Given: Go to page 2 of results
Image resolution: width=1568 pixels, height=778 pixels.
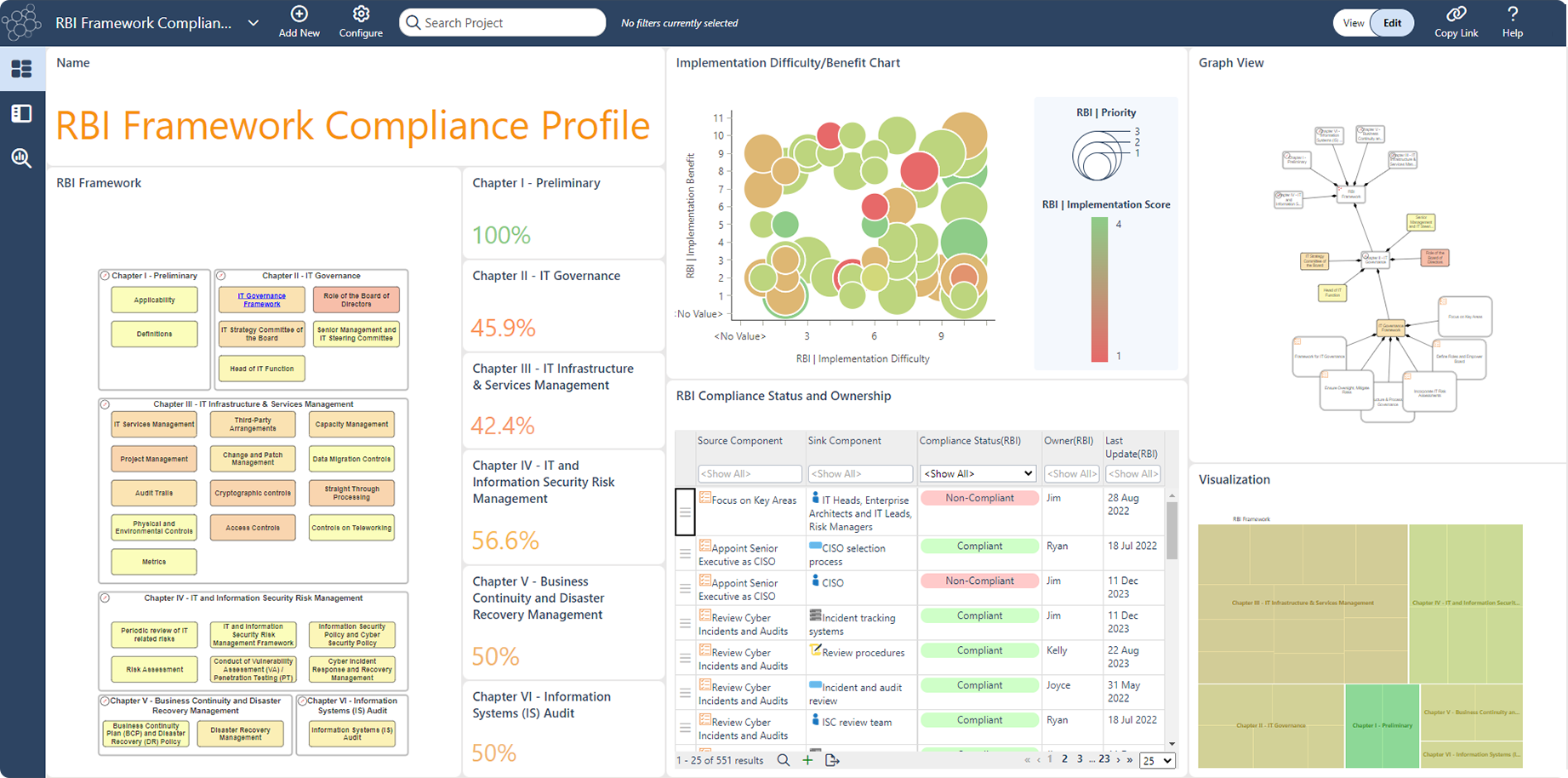Looking at the screenshot, I should coord(1064,758).
